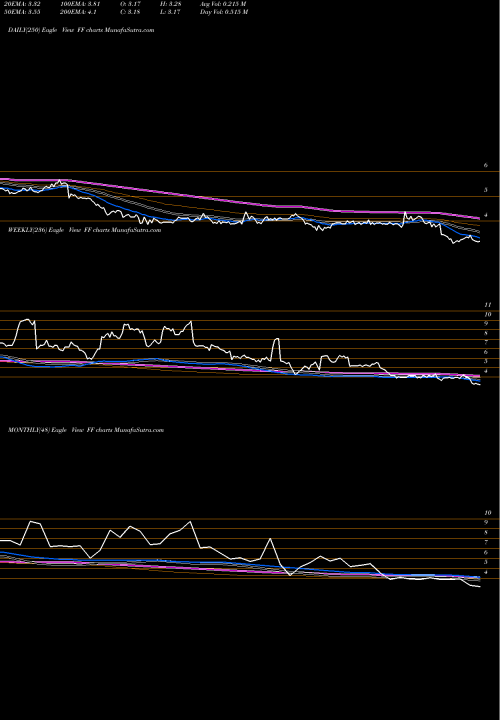Click the daily chart axis label 6
Viewport: 500px width, 720px height.
pyautogui.click(x=486, y=165)
